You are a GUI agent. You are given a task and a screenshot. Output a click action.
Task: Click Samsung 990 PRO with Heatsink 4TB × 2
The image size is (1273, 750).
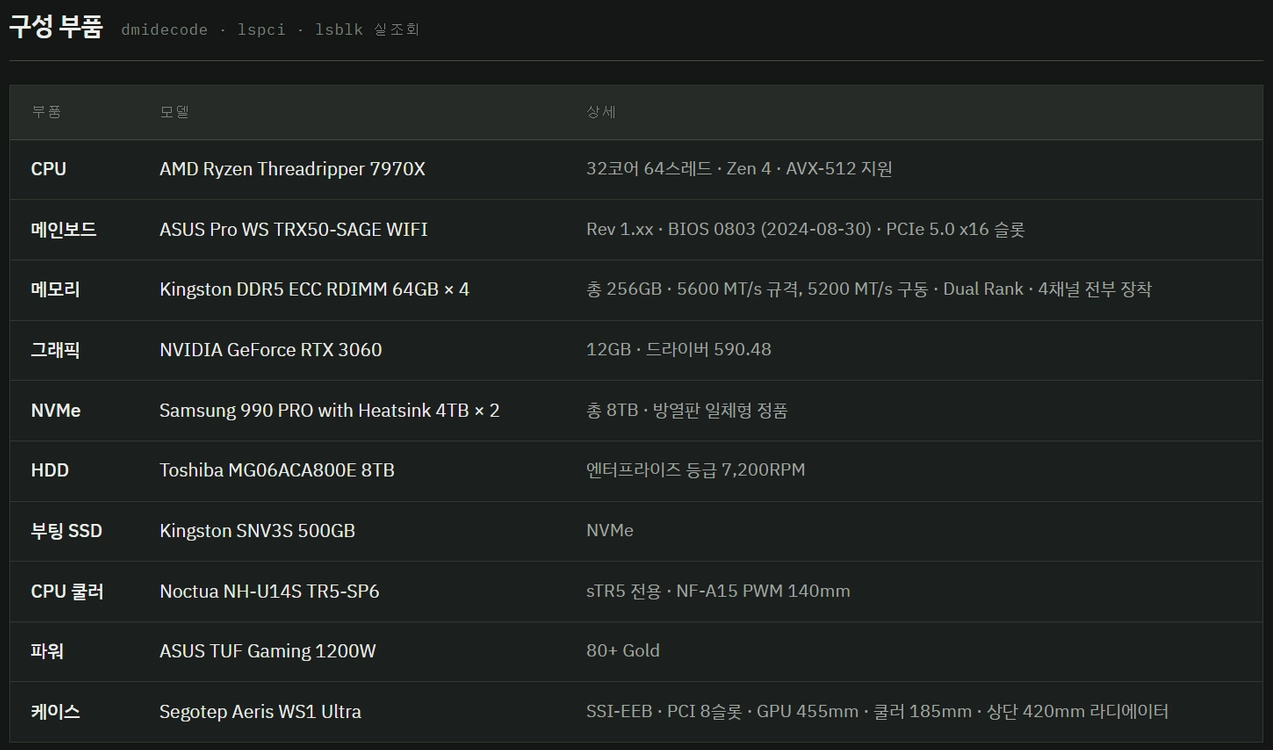[x=329, y=410]
